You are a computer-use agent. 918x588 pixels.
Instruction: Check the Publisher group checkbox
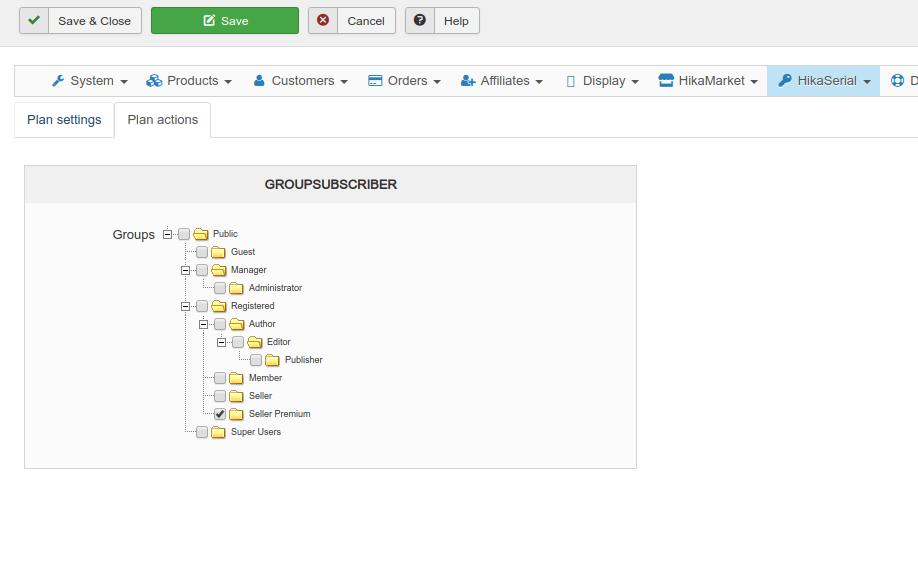256,360
